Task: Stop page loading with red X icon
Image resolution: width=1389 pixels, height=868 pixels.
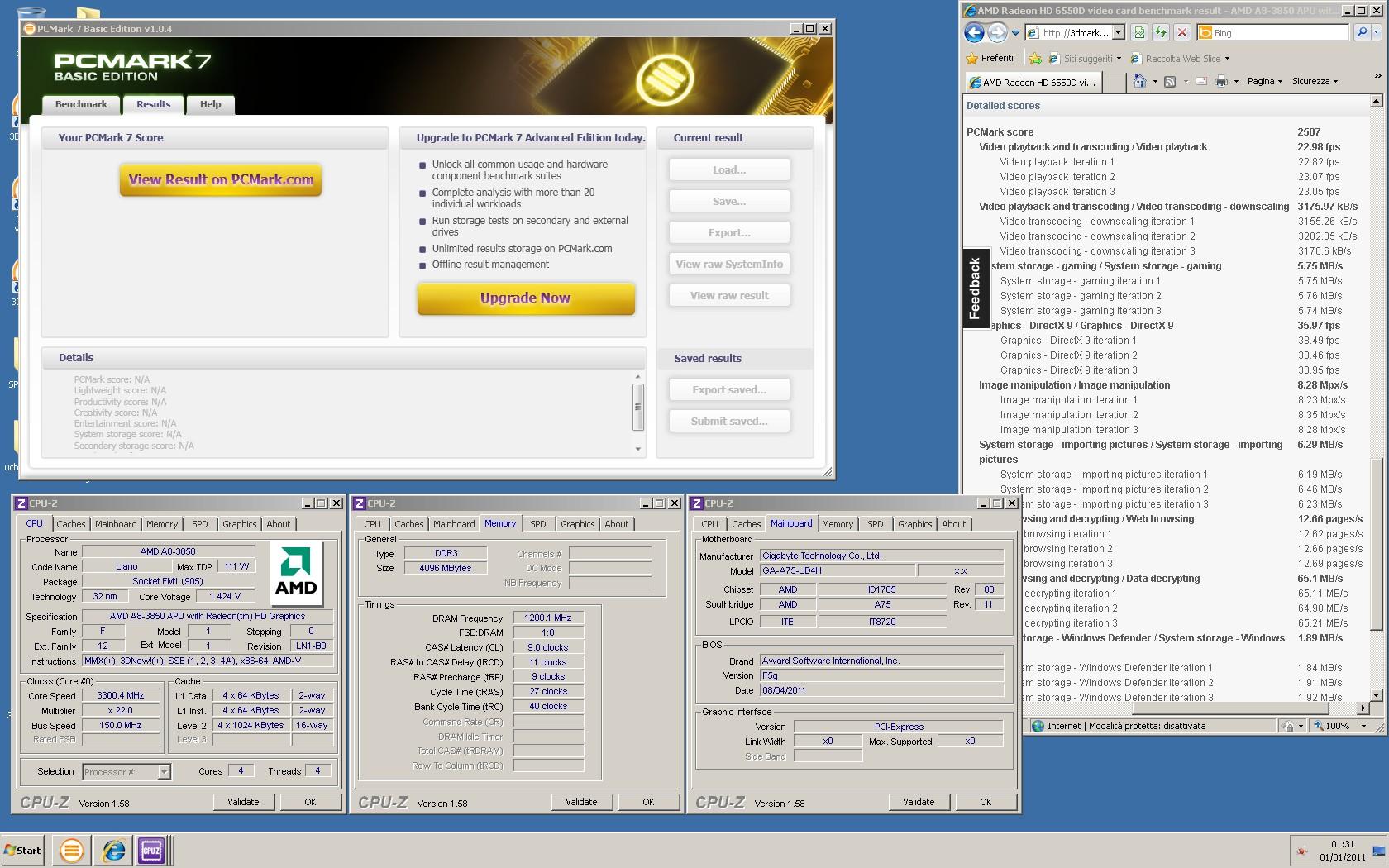Action: pyautogui.click(x=1182, y=33)
